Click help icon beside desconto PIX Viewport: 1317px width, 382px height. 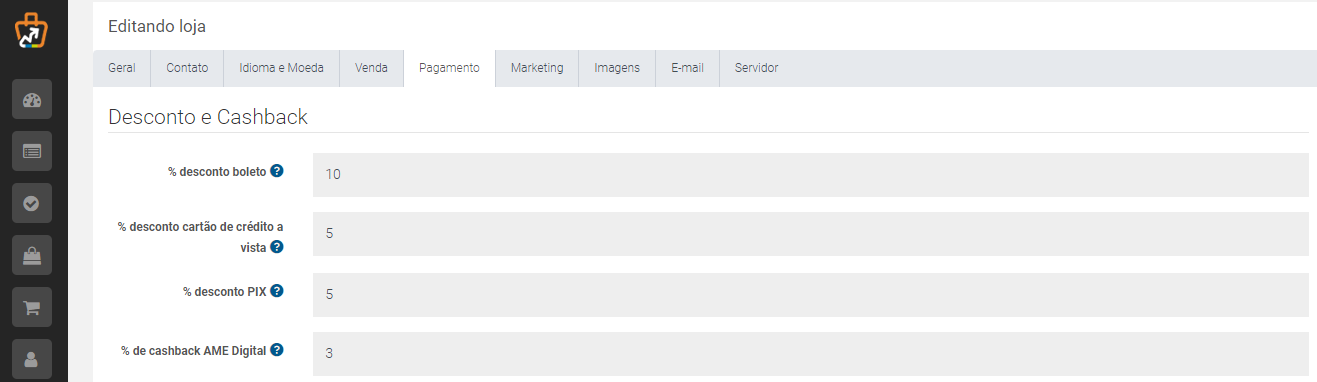pyautogui.click(x=277, y=291)
